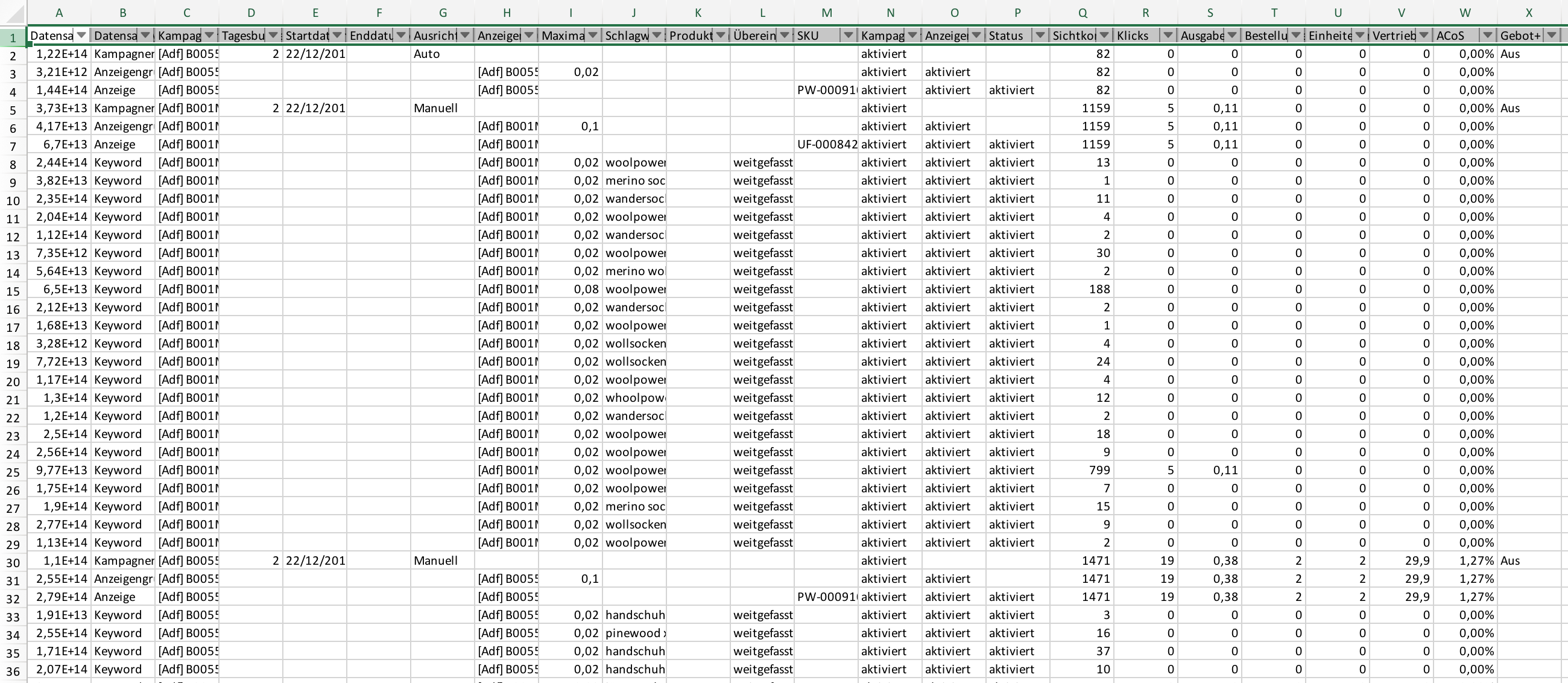Select row 30 header
The height and width of the screenshot is (683, 1568).
pyautogui.click(x=13, y=562)
